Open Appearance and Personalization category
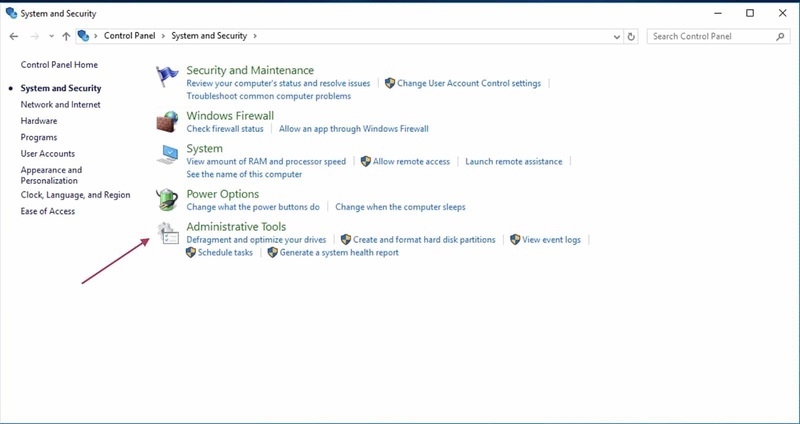The width and height of the screenshot is (800, 424). point(51,175)
